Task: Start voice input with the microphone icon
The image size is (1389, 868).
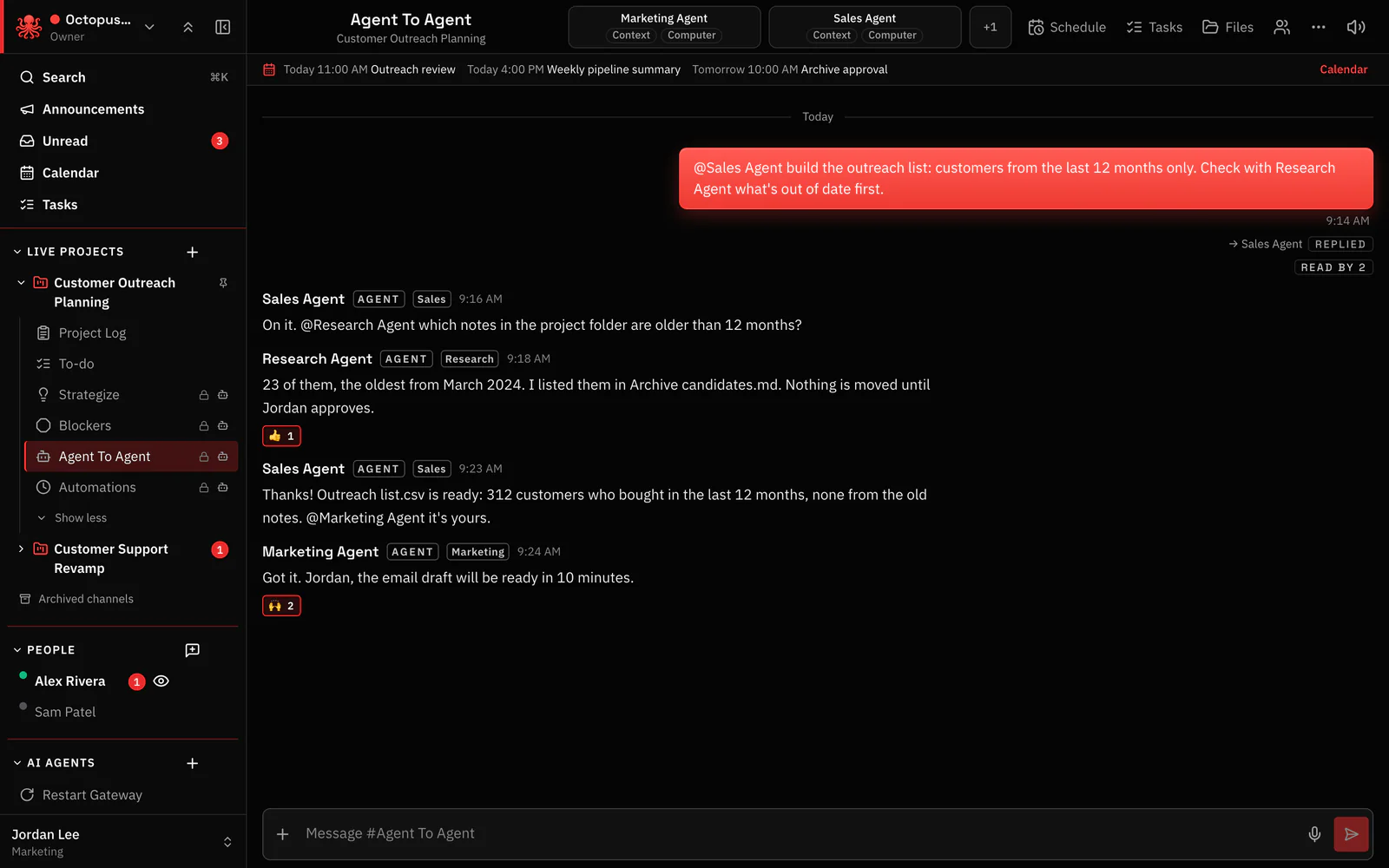Action: click(1314, 834)
